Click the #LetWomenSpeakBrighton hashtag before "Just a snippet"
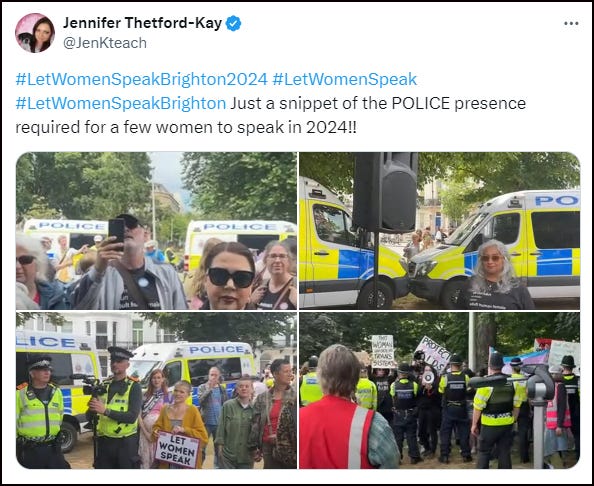Viewport: 594px width, 486px height. pos(121,103)
